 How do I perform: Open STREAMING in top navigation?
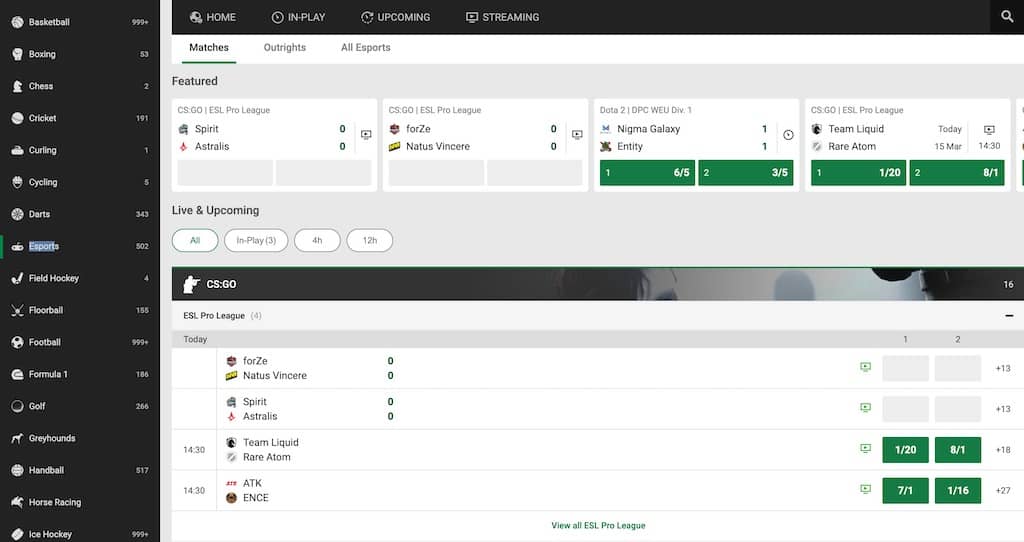tap(503, 17)
